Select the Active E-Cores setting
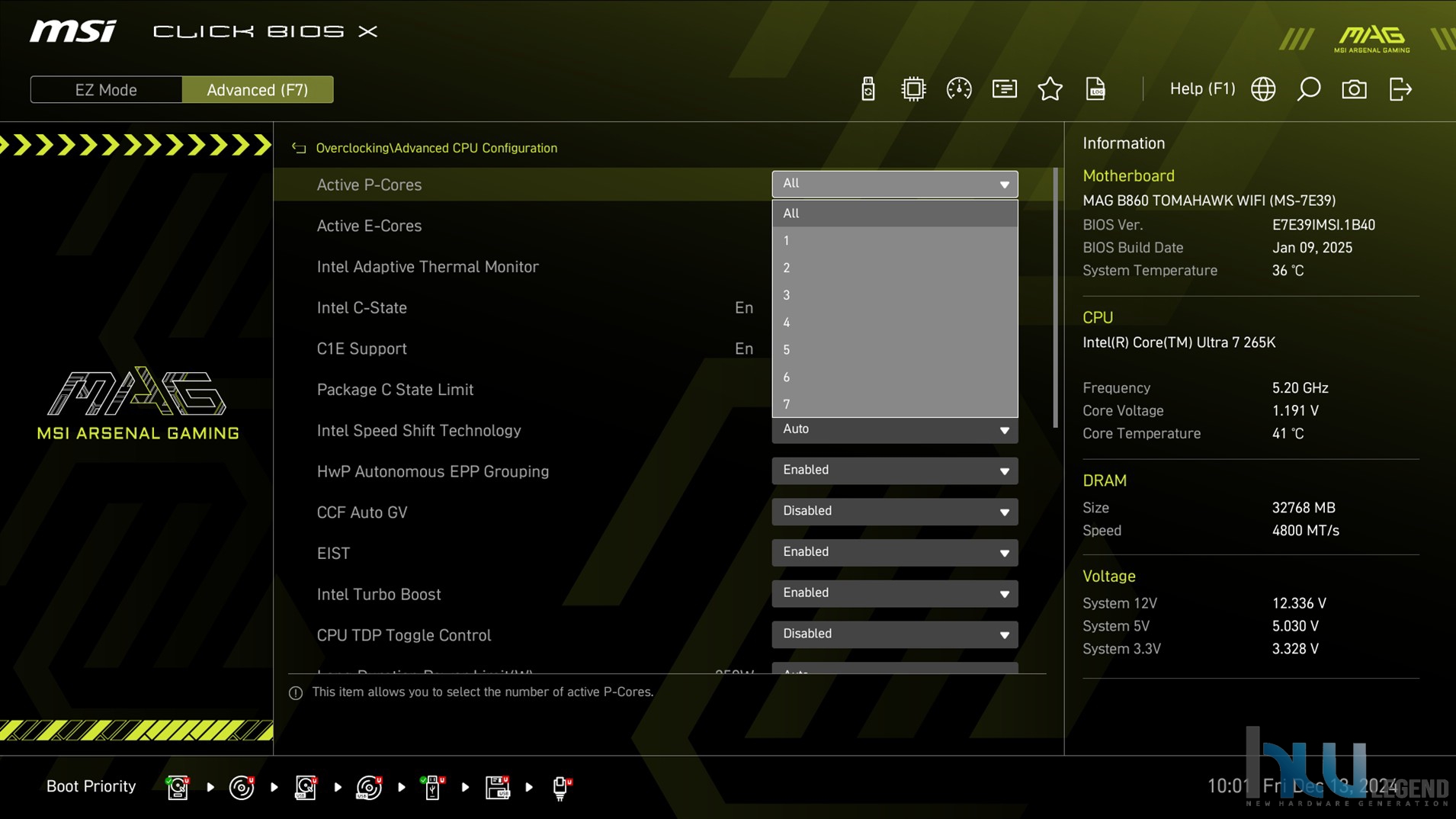The width and height of the screenshot is (1456, 819). coord(369,226)
